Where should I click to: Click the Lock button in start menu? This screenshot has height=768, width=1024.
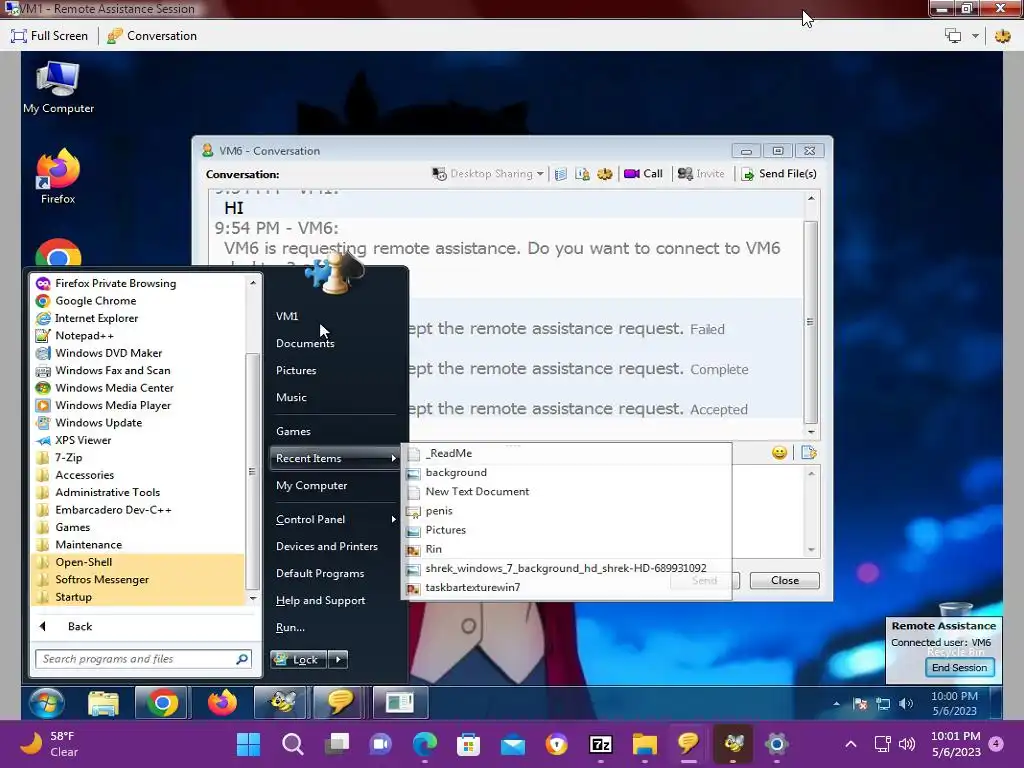[298, 659]
